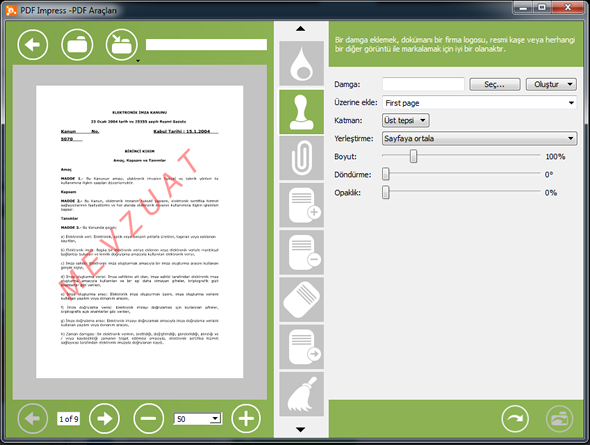Apply changes with the curved arrow button
Image resolution: width=590 pixels, height=445 pixels.
[x=515, y=419]
